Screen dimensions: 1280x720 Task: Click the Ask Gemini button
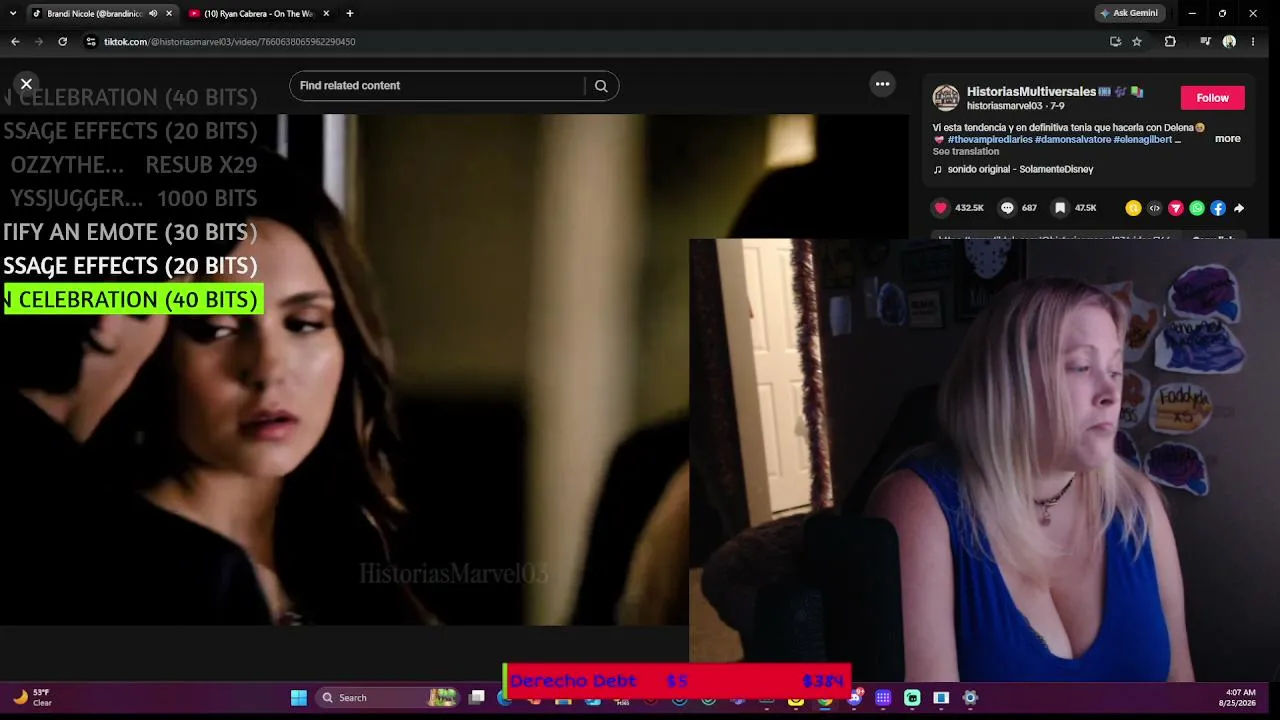click(x=1129, y=14)
